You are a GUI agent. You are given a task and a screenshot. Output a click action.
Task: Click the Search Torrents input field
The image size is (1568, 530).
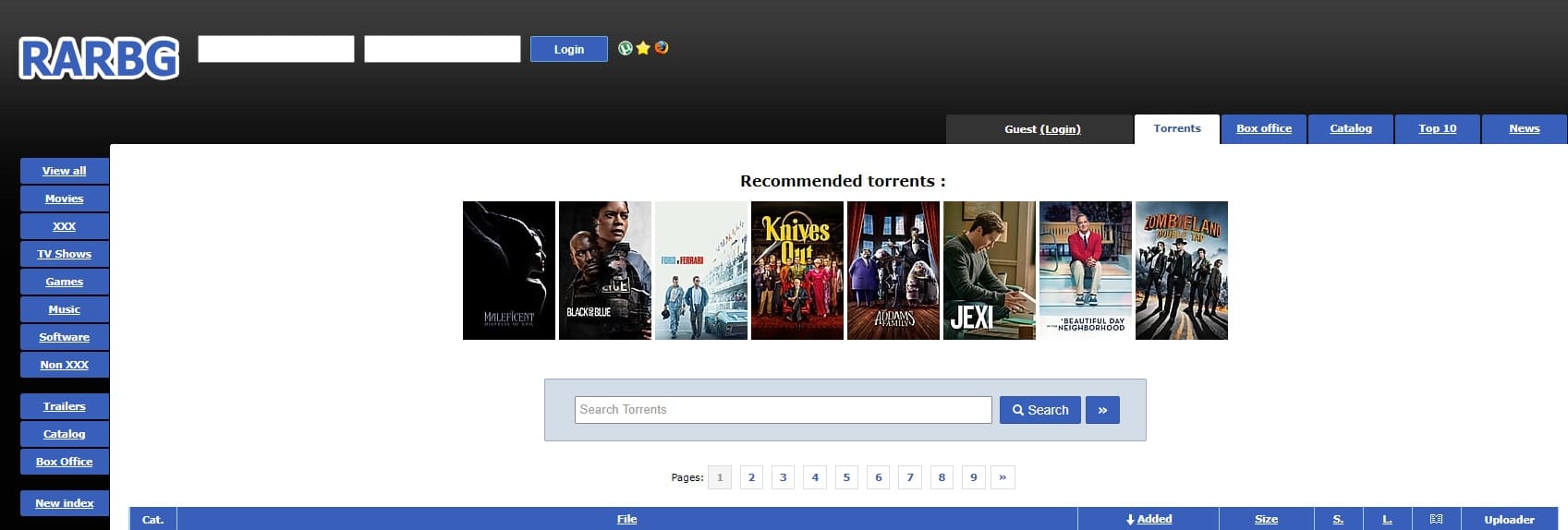click(784, 410)
